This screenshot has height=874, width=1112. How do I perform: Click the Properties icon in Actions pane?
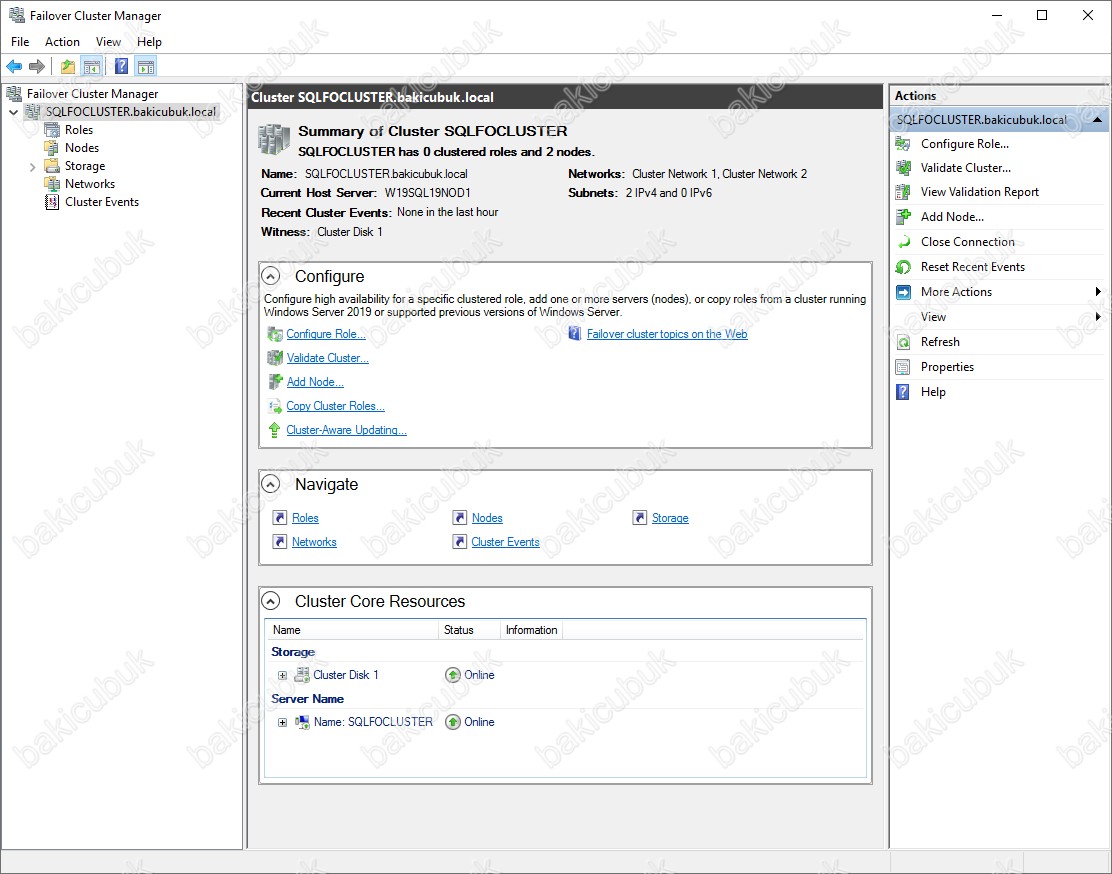(x=903, y=367)
